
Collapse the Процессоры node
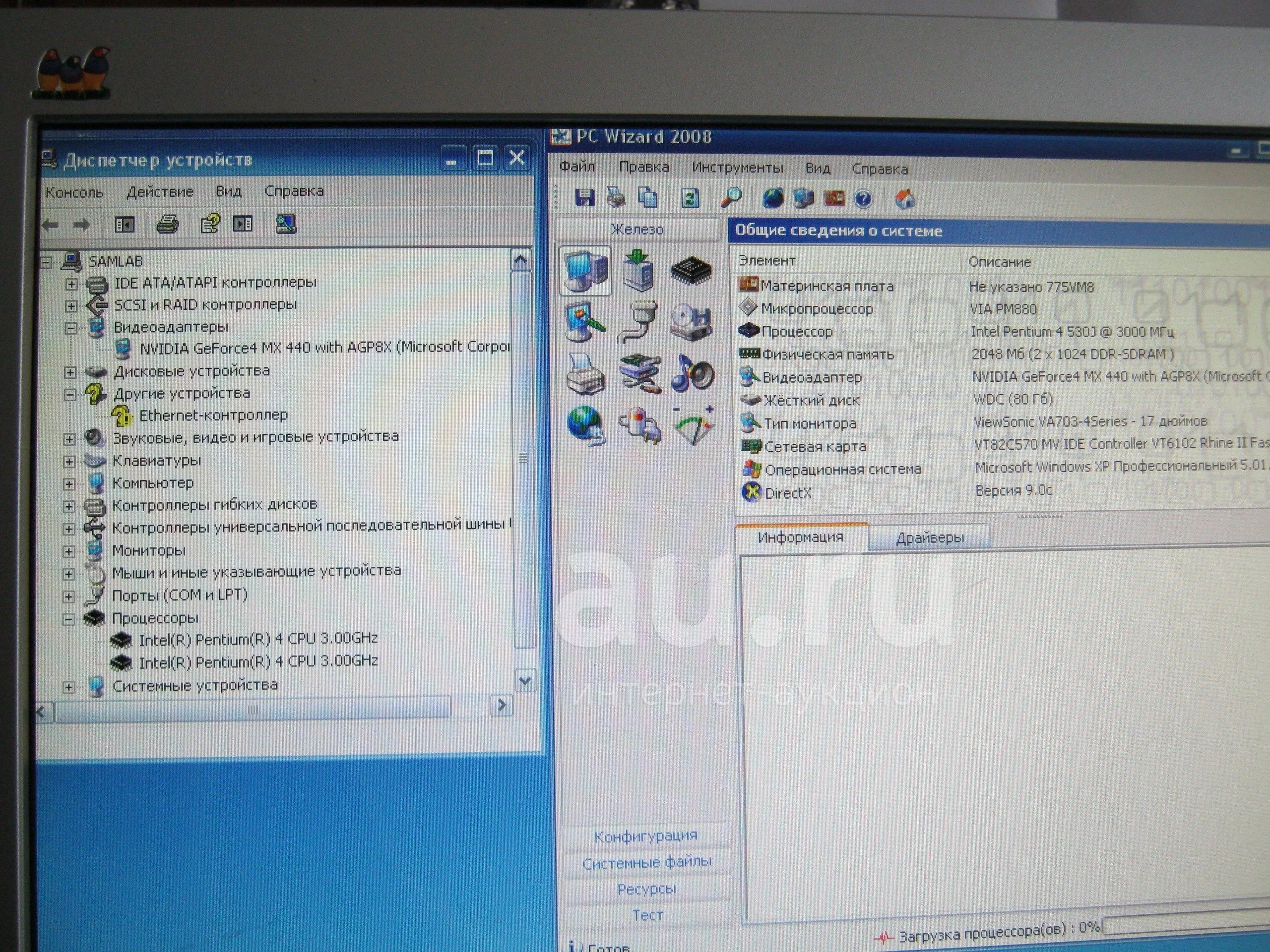pyautogui.click(x=69, y=619)
